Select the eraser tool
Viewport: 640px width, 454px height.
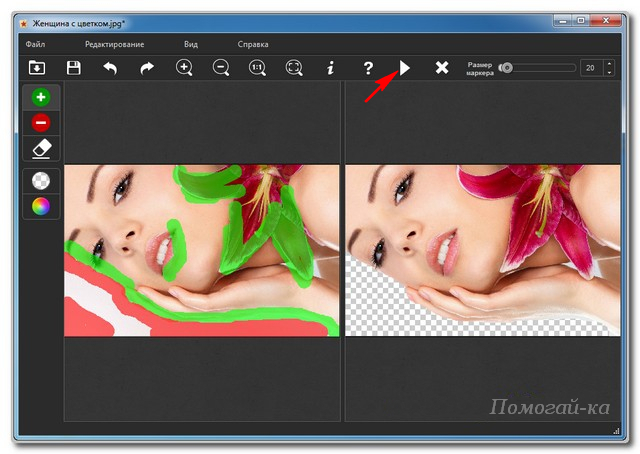(x=41, y=148)
